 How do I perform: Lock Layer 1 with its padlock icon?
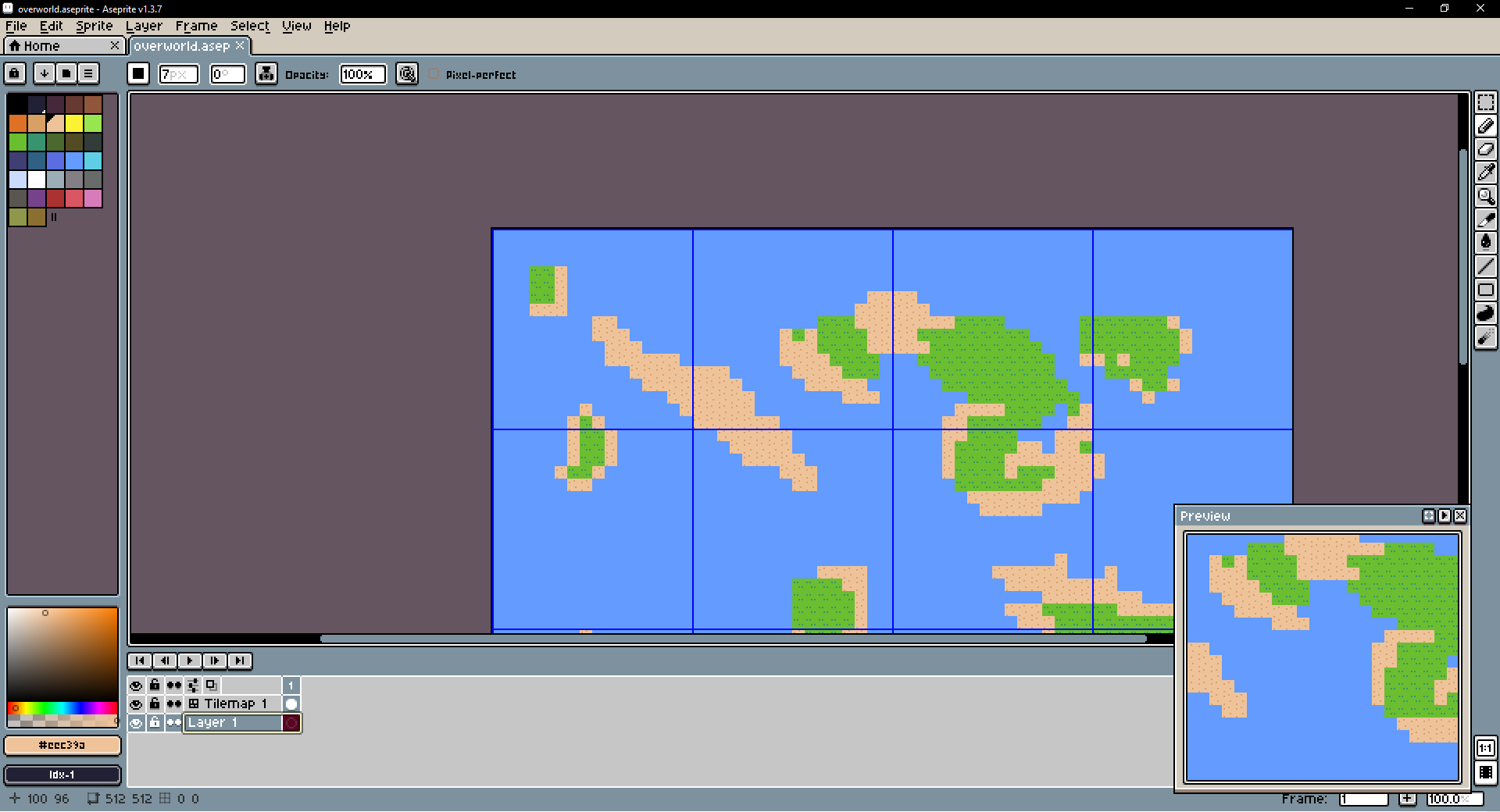pyautogui.click(x=155, y=723)
